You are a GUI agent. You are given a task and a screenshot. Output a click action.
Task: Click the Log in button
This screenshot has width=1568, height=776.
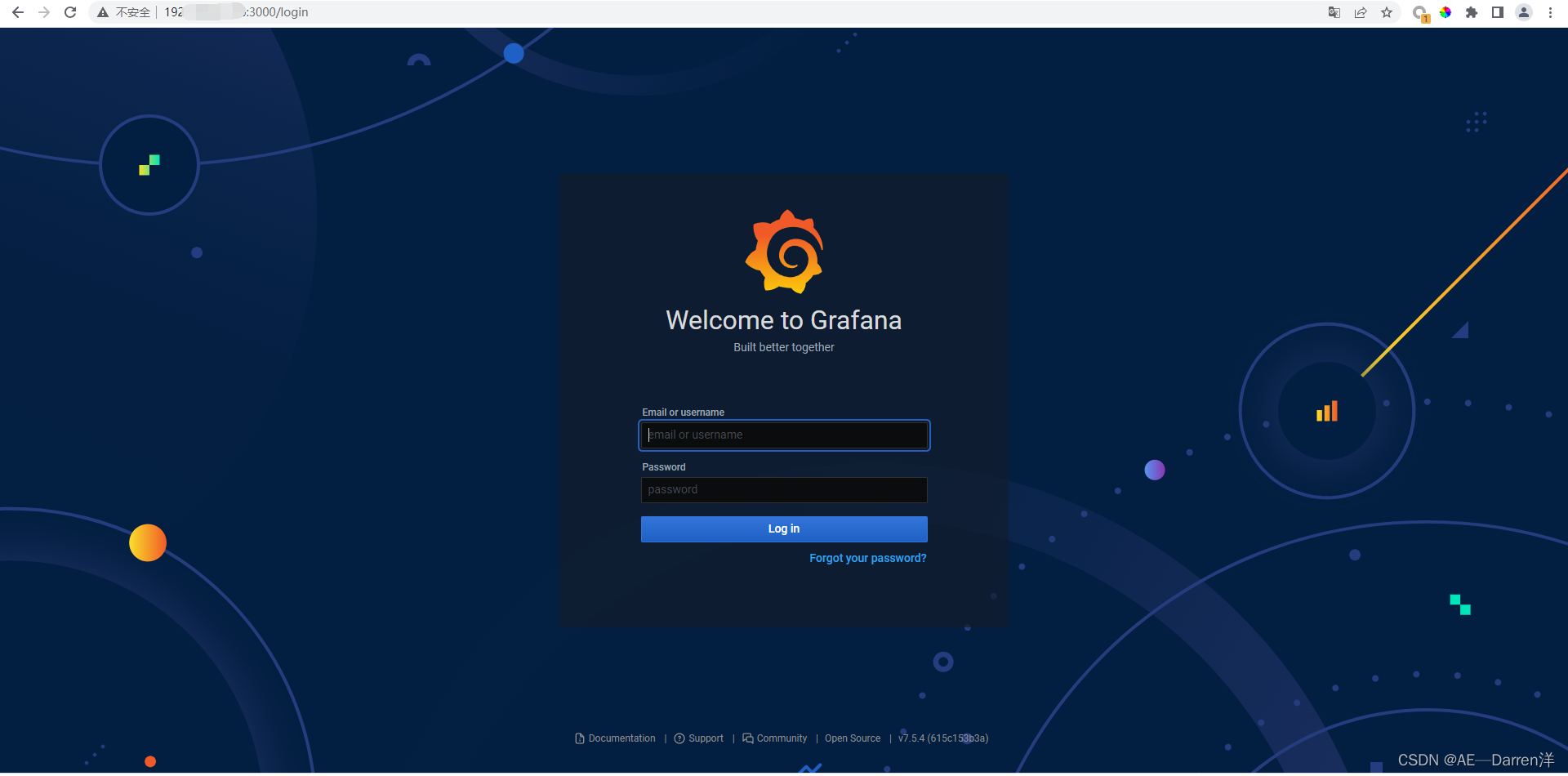(x=783, y=528)
